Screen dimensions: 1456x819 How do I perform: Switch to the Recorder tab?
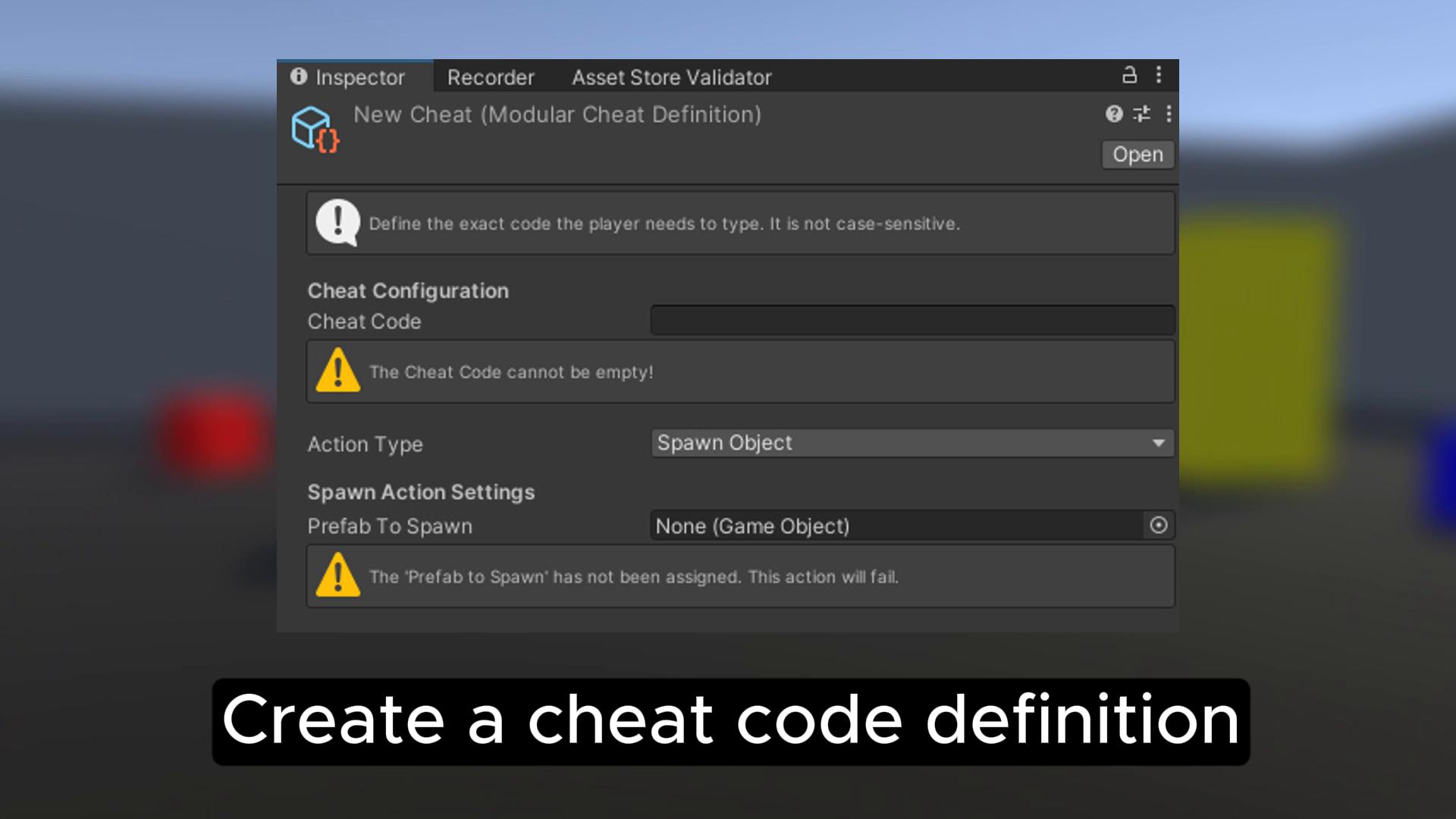click(491, 77)
